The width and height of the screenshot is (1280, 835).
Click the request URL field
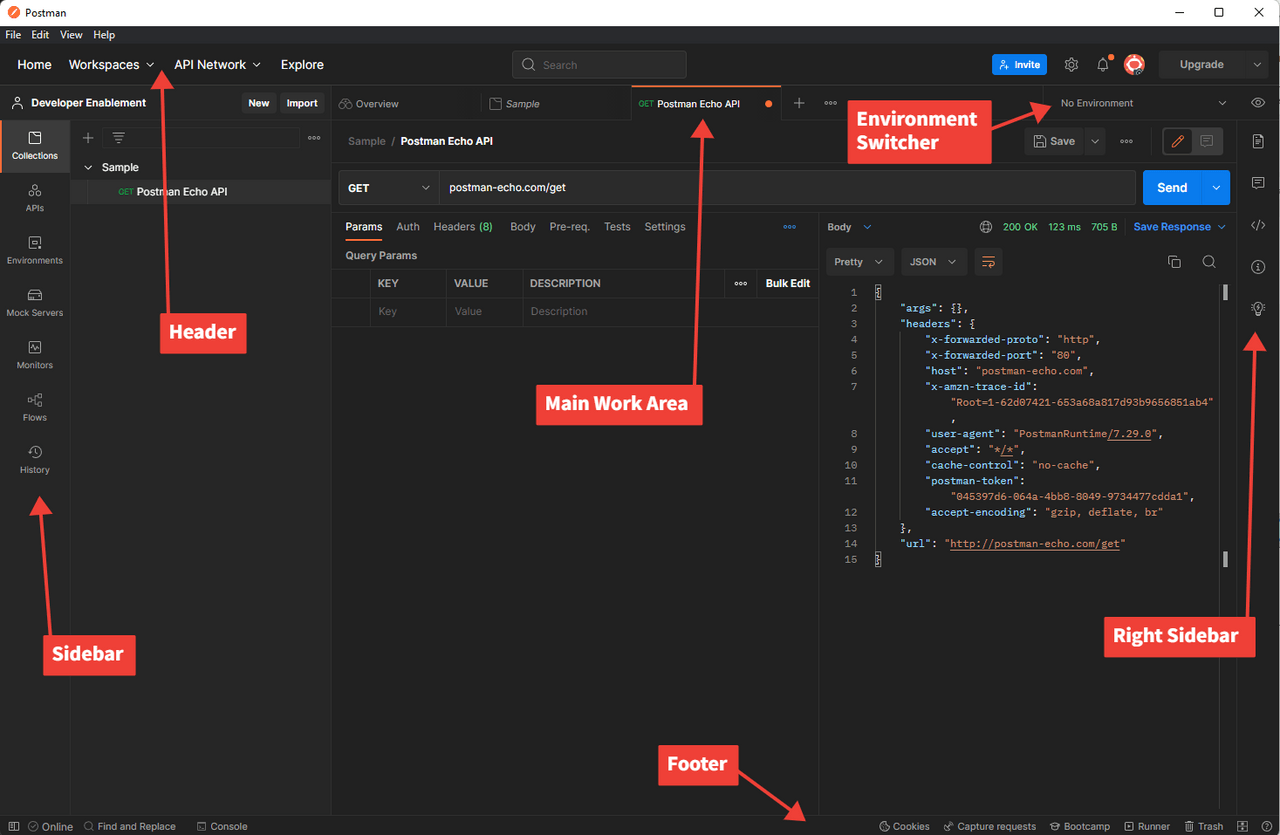(789, 188)
